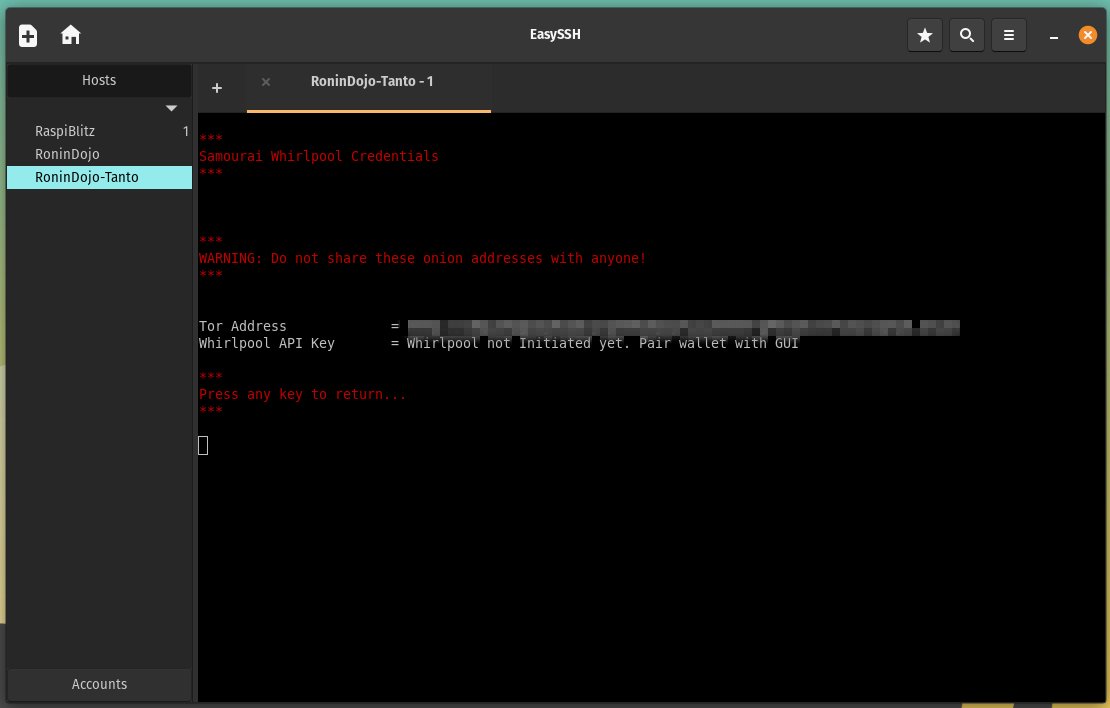Close the RoninDojo-Tanto - 1 tab
Screen dimensions: 1110x708
pyautogui.click(x=265, y=81)
